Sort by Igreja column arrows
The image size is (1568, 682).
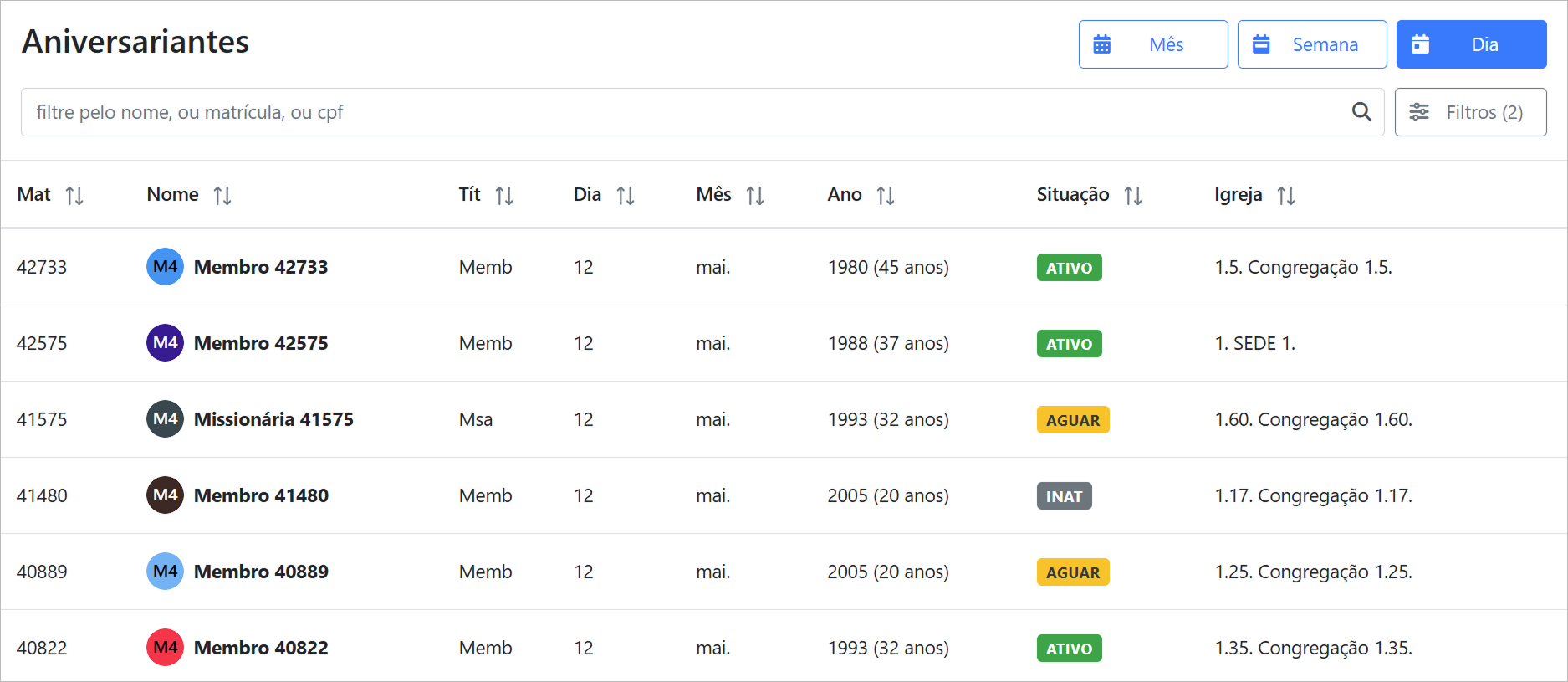point(1285,196)
